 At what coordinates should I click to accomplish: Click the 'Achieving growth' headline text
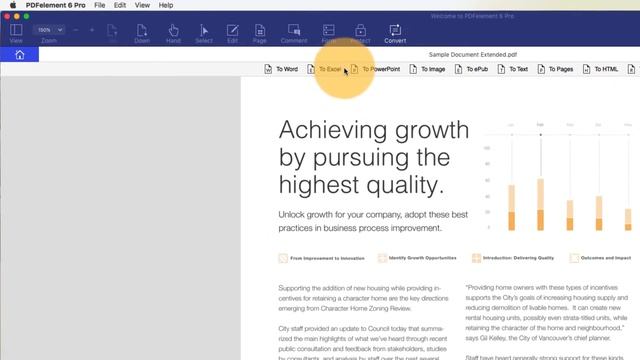(x=374, y=130)
